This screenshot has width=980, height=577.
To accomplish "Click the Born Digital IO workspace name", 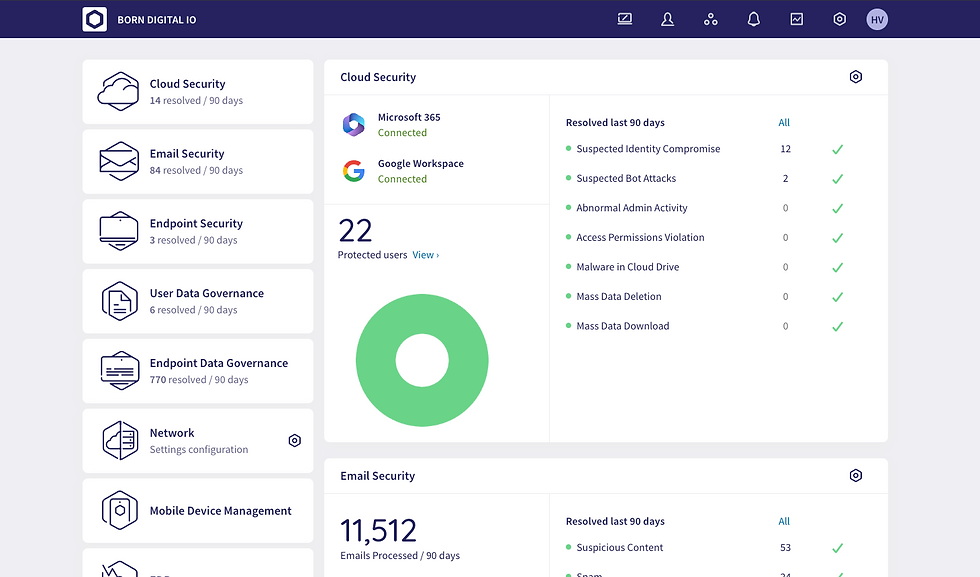I will coord(157,20).
